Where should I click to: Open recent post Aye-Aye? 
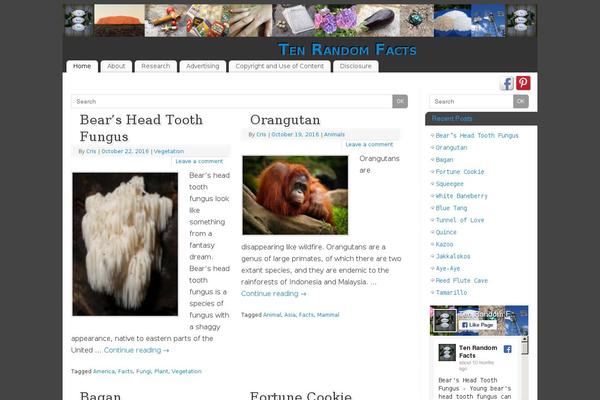pyautogui.click(x=448, y=269)
